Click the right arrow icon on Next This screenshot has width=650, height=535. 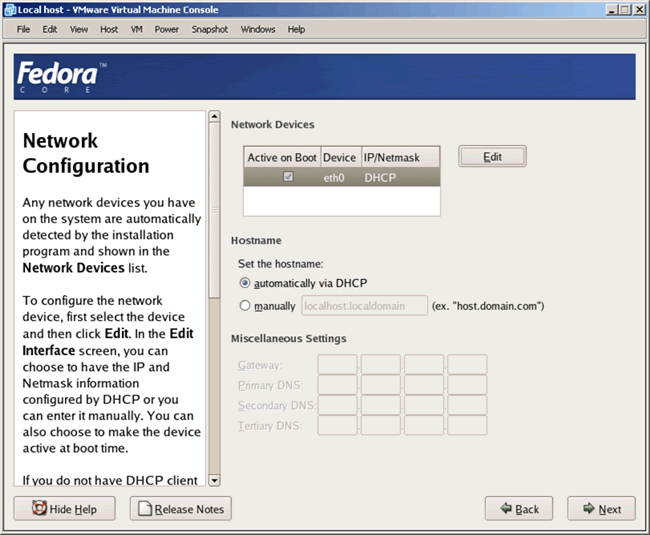[x=587, y=509]
